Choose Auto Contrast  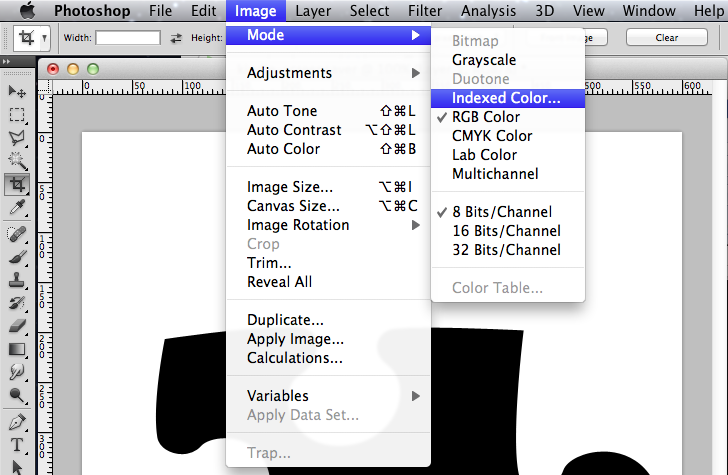pos(329,130)
